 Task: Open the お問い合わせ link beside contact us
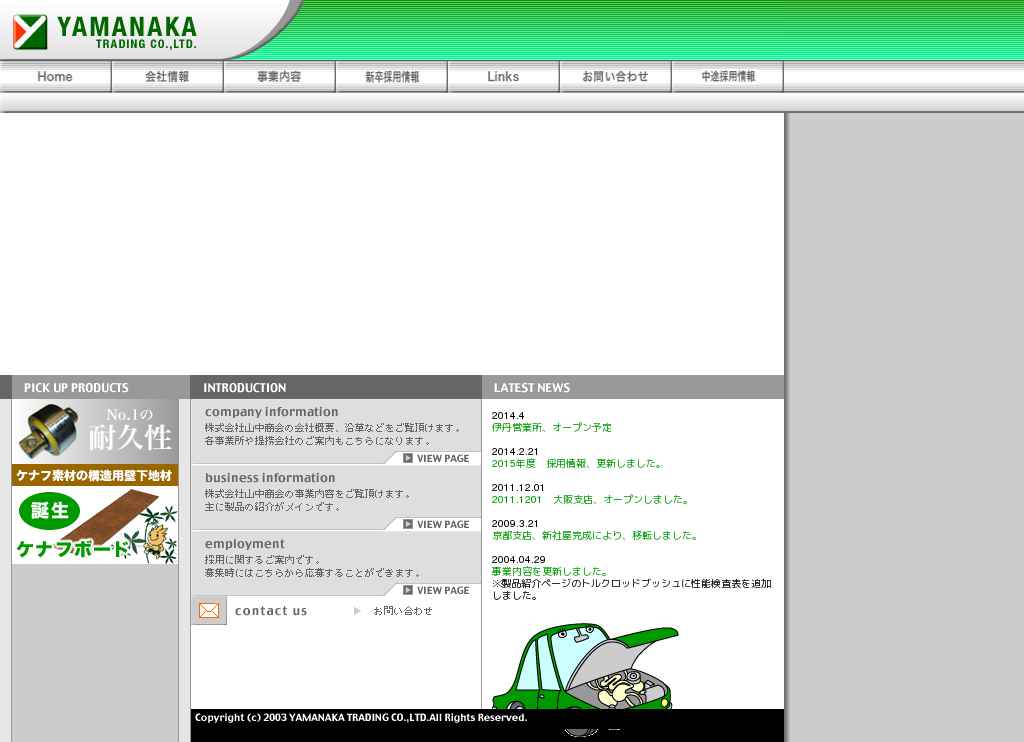(402, 611)
